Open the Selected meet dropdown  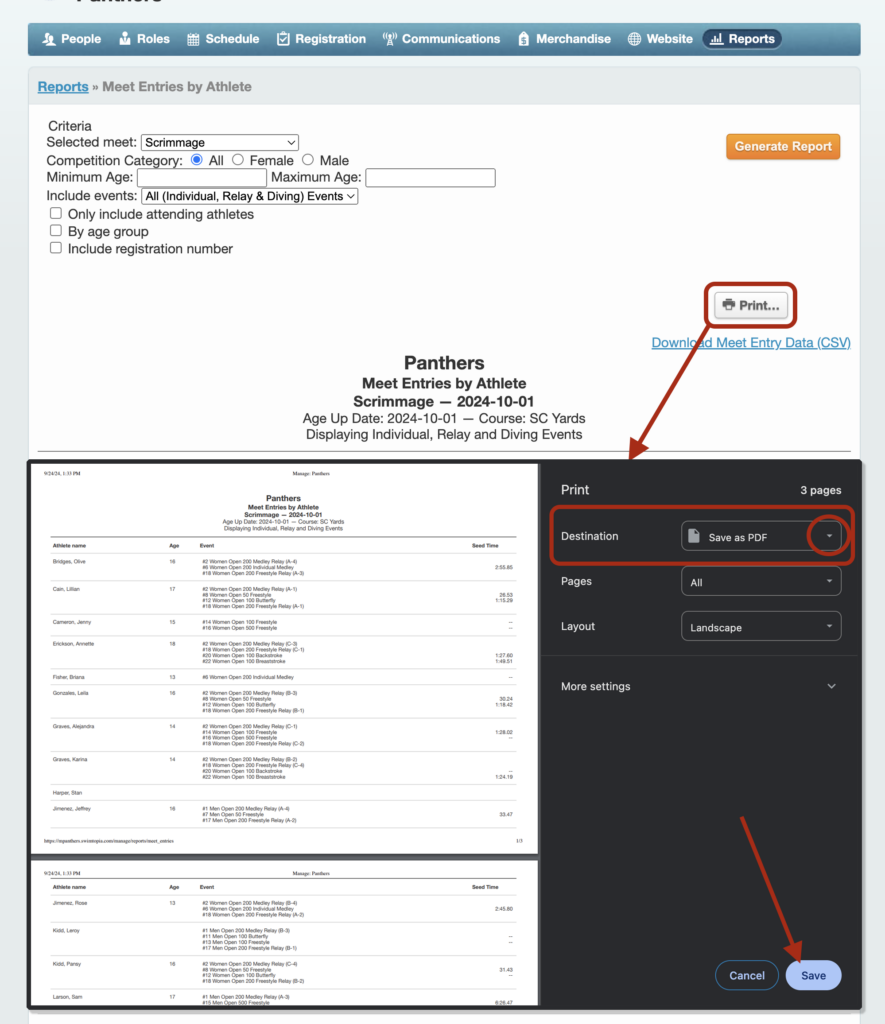[x=220, y=142]
